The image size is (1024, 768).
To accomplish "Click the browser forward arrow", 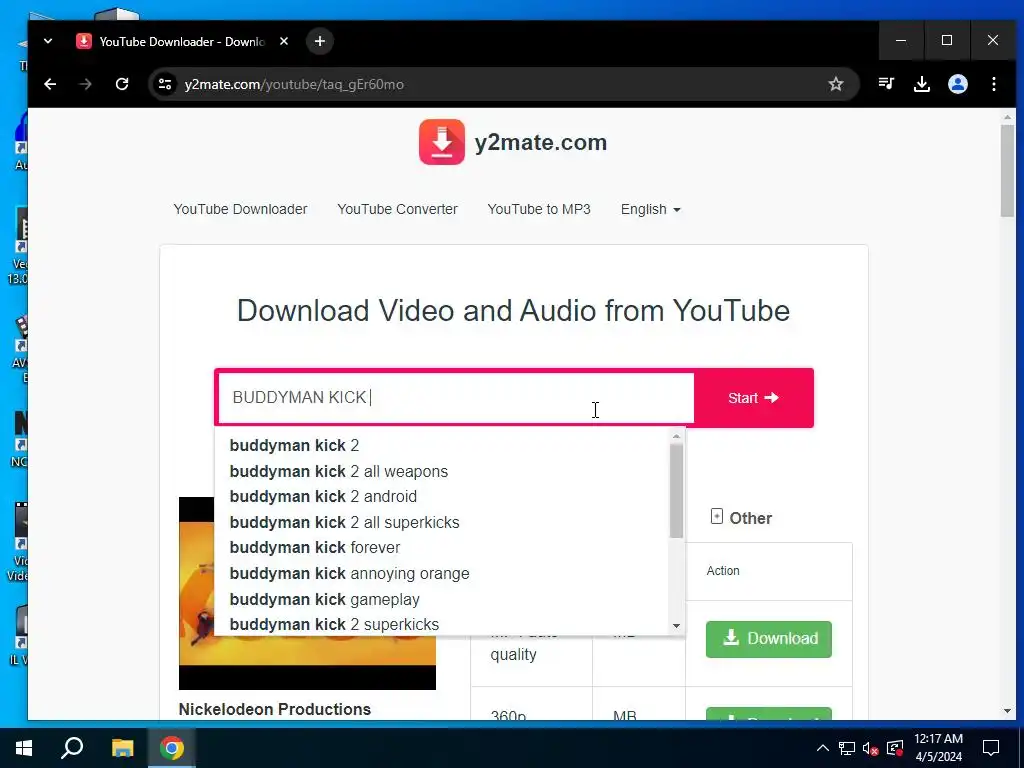I will (86, 84).
